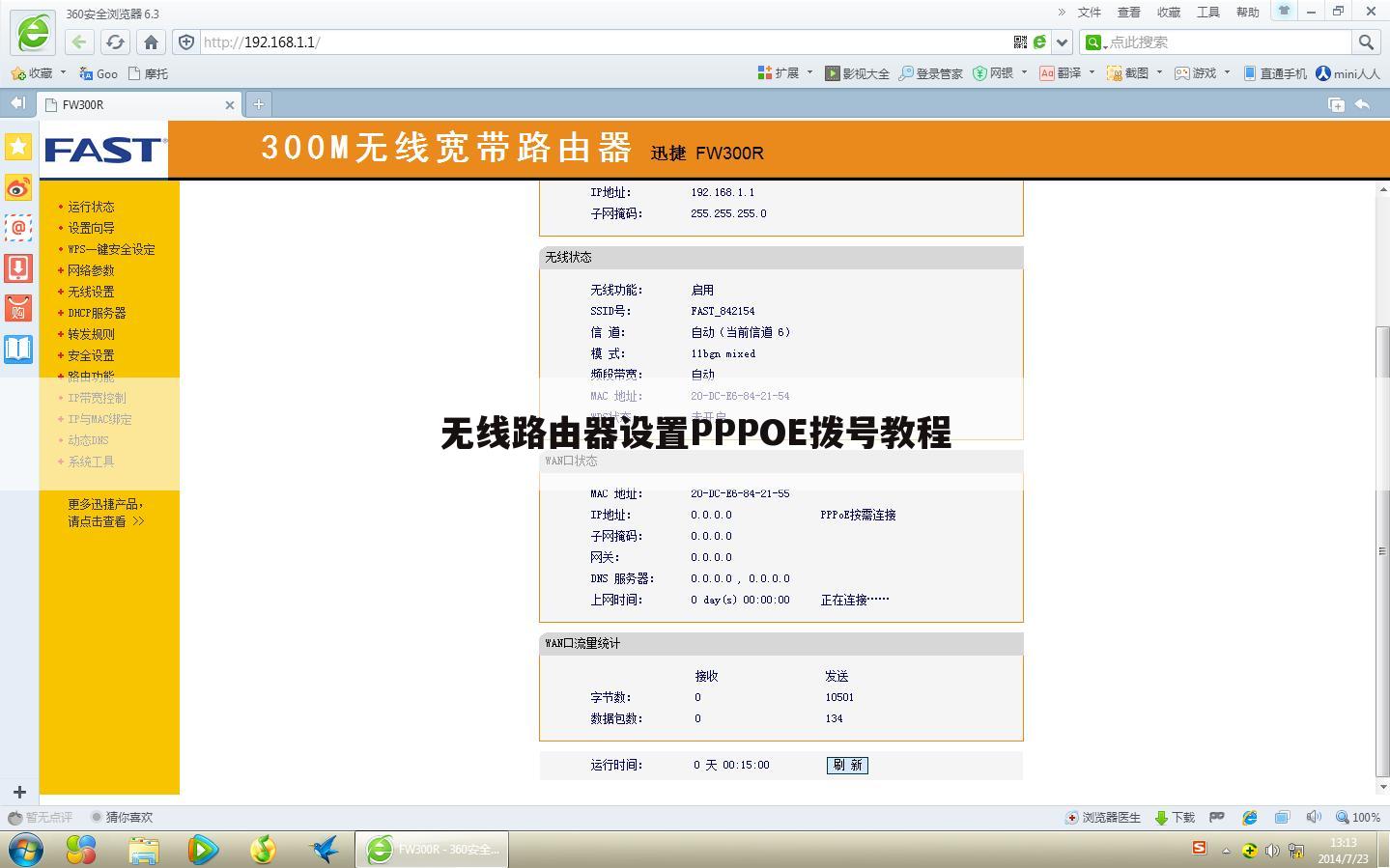
Task: Open the Goo bookmark
Action: pyautogui.click(x=99, y=73)
